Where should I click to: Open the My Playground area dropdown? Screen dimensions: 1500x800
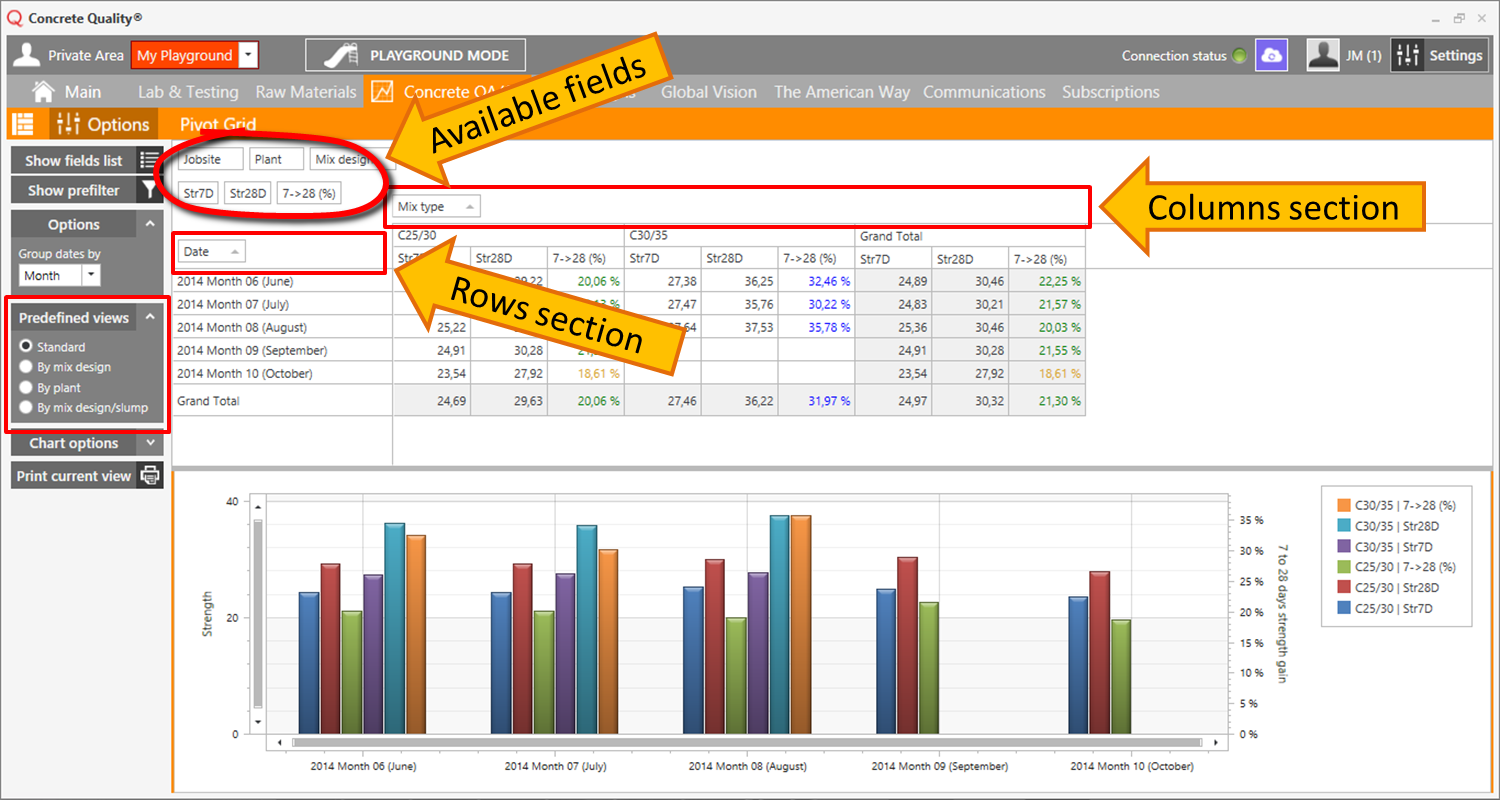click(250, 56)
